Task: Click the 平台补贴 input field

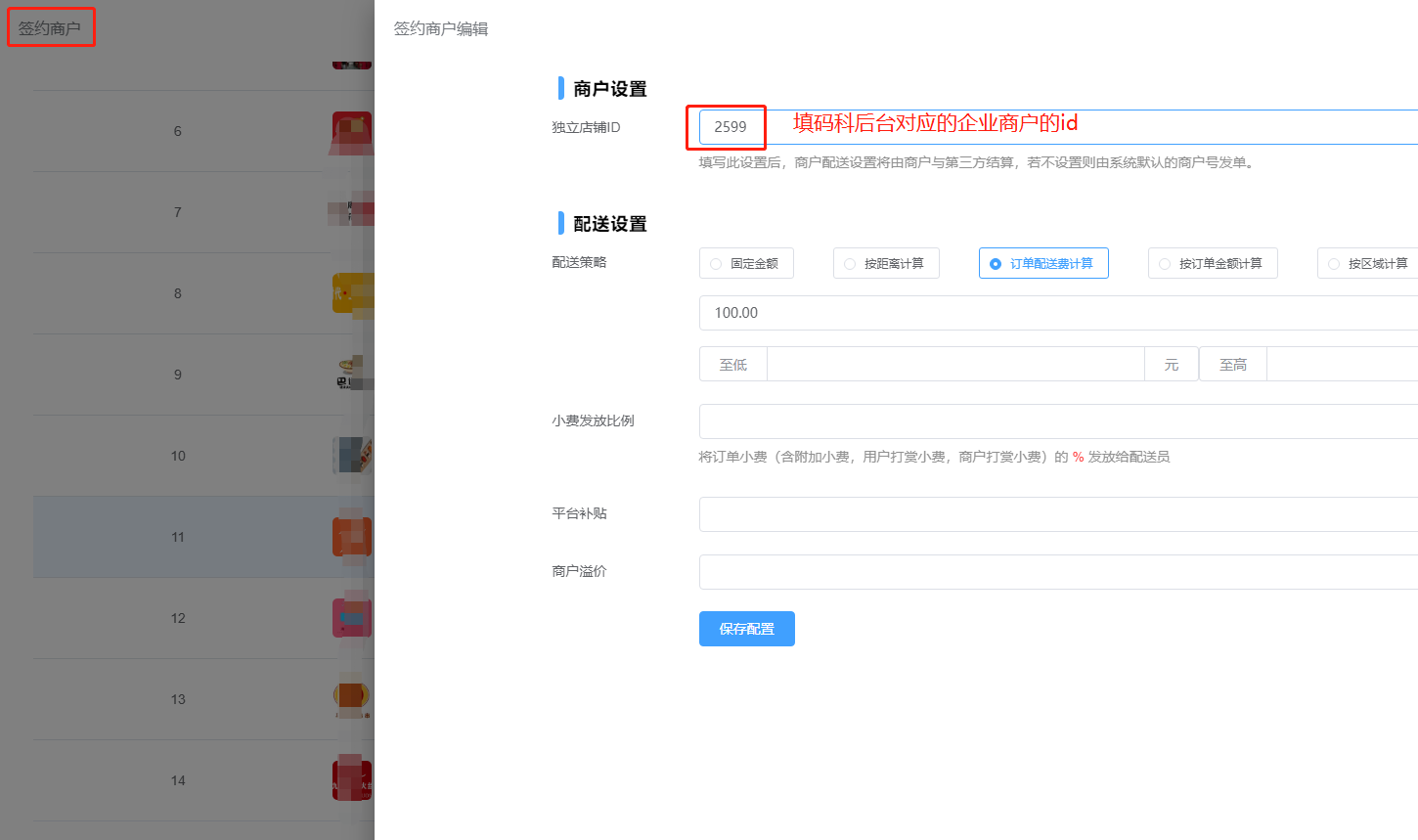Action: (978, 513)
